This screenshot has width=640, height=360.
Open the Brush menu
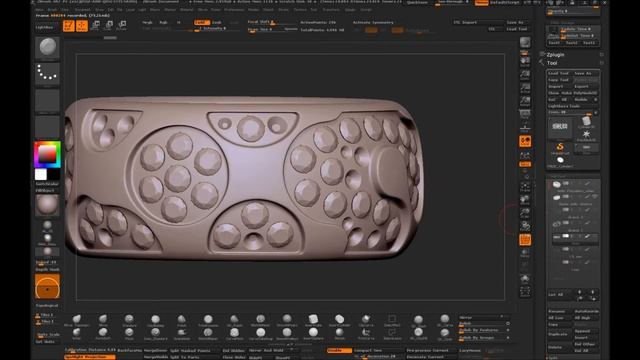point(52,9)
